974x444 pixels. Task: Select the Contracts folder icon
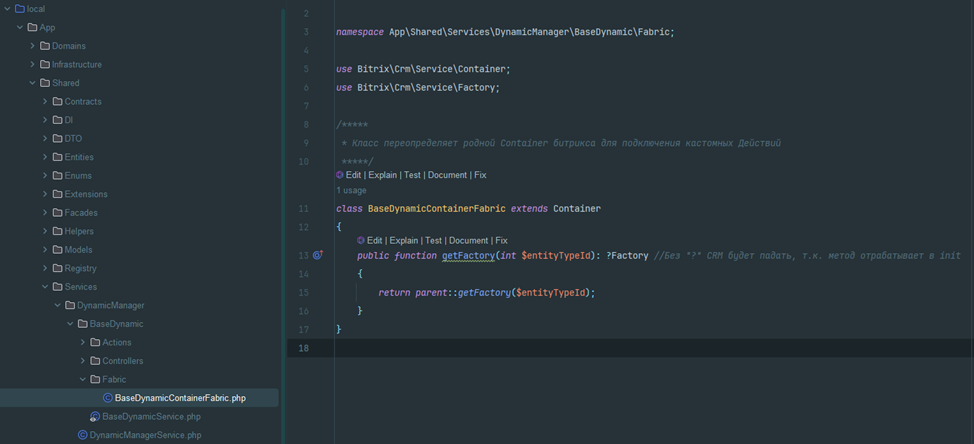point(58,101)
